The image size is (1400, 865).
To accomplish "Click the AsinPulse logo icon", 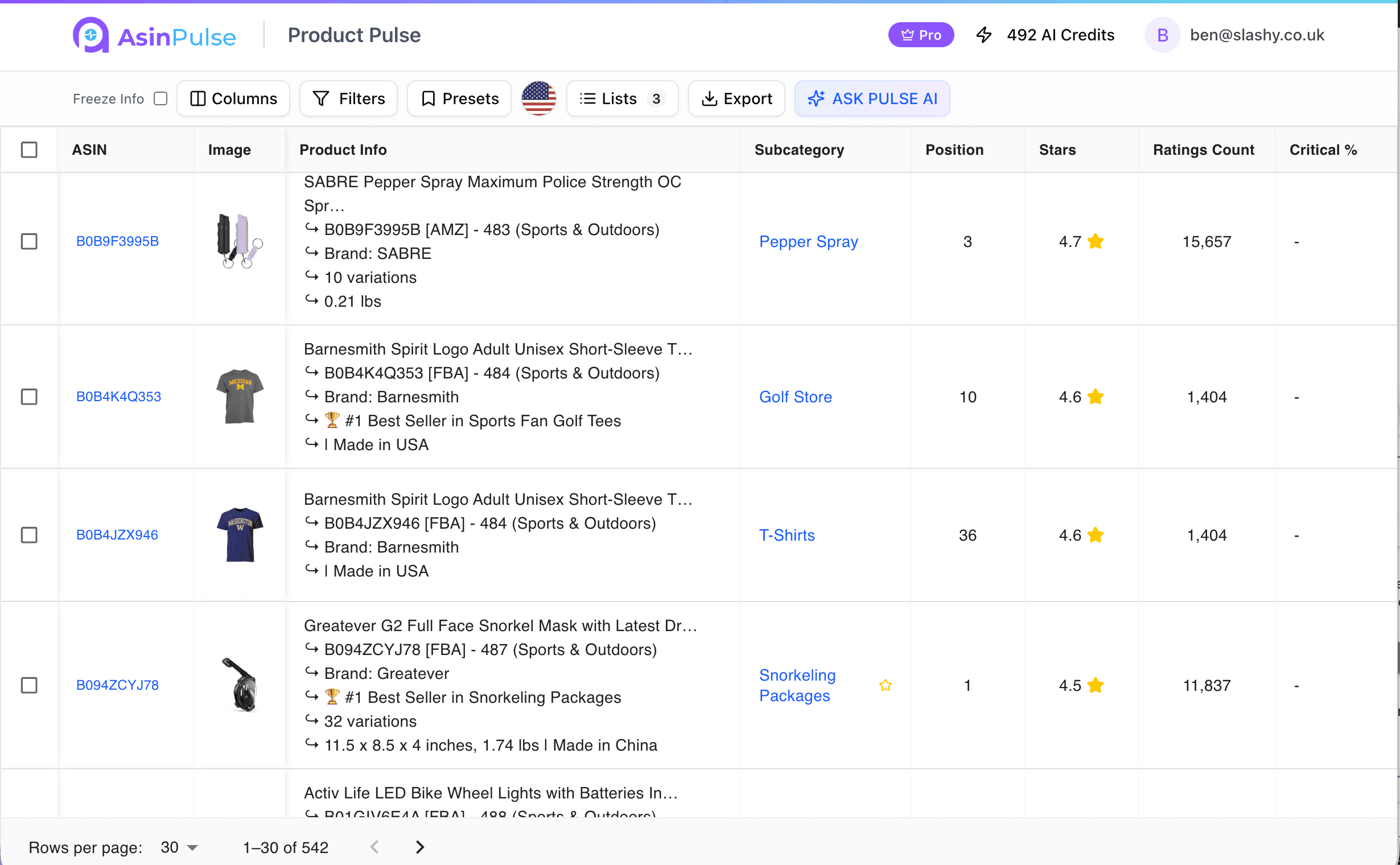I will click(x=90, y=35).
